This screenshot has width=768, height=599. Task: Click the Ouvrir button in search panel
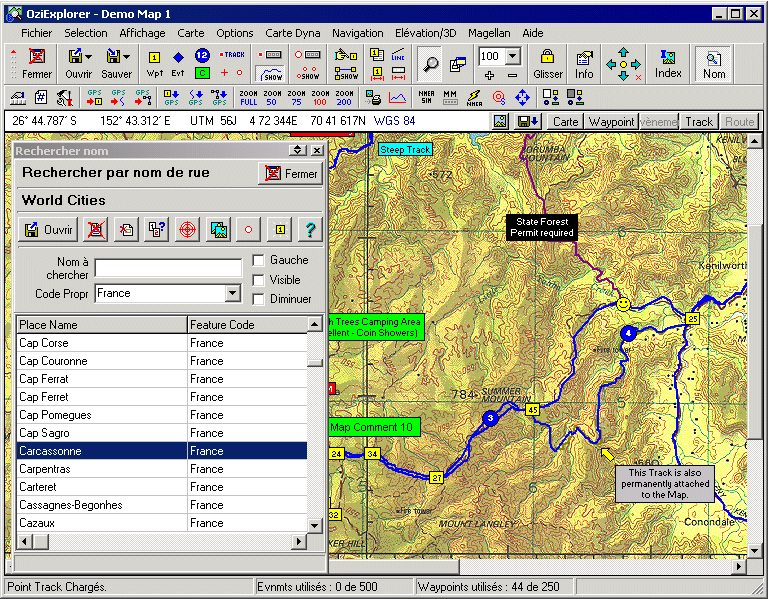coord(48,229)
